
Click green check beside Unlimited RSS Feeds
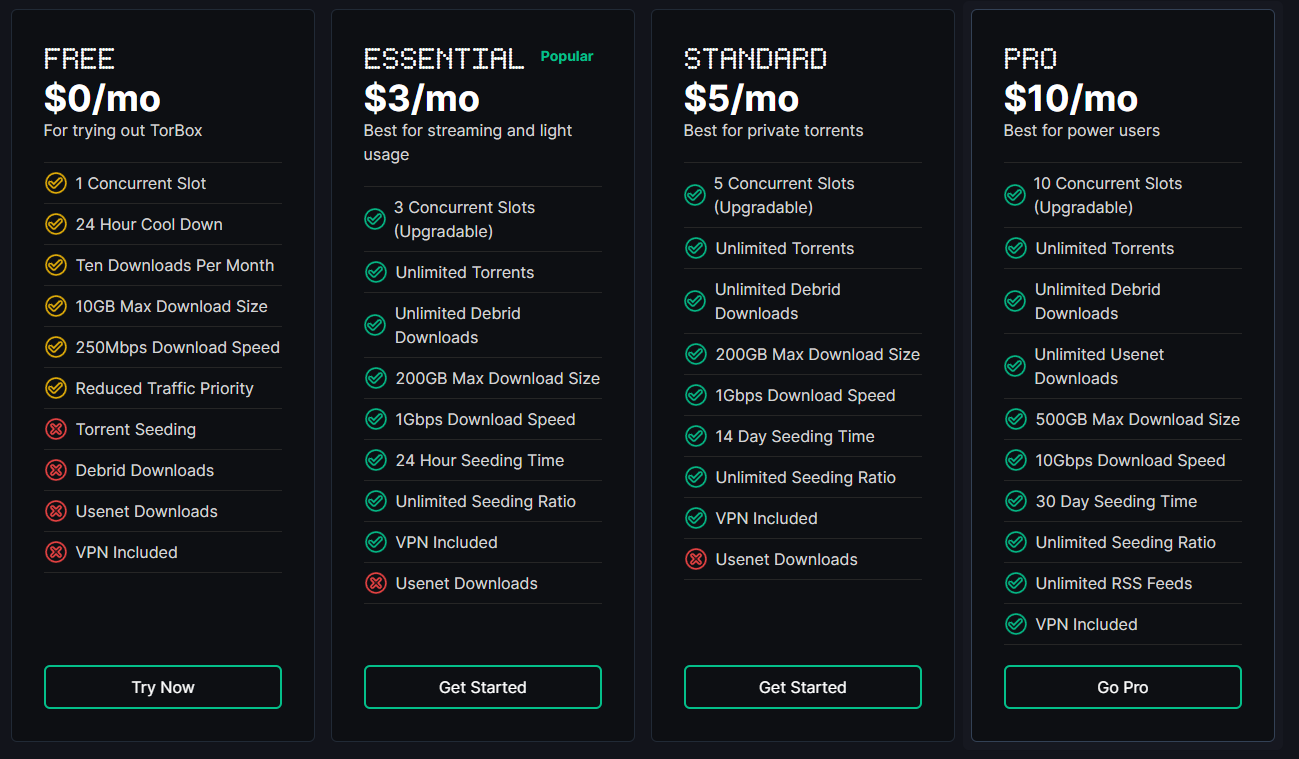click(1016, 583)
